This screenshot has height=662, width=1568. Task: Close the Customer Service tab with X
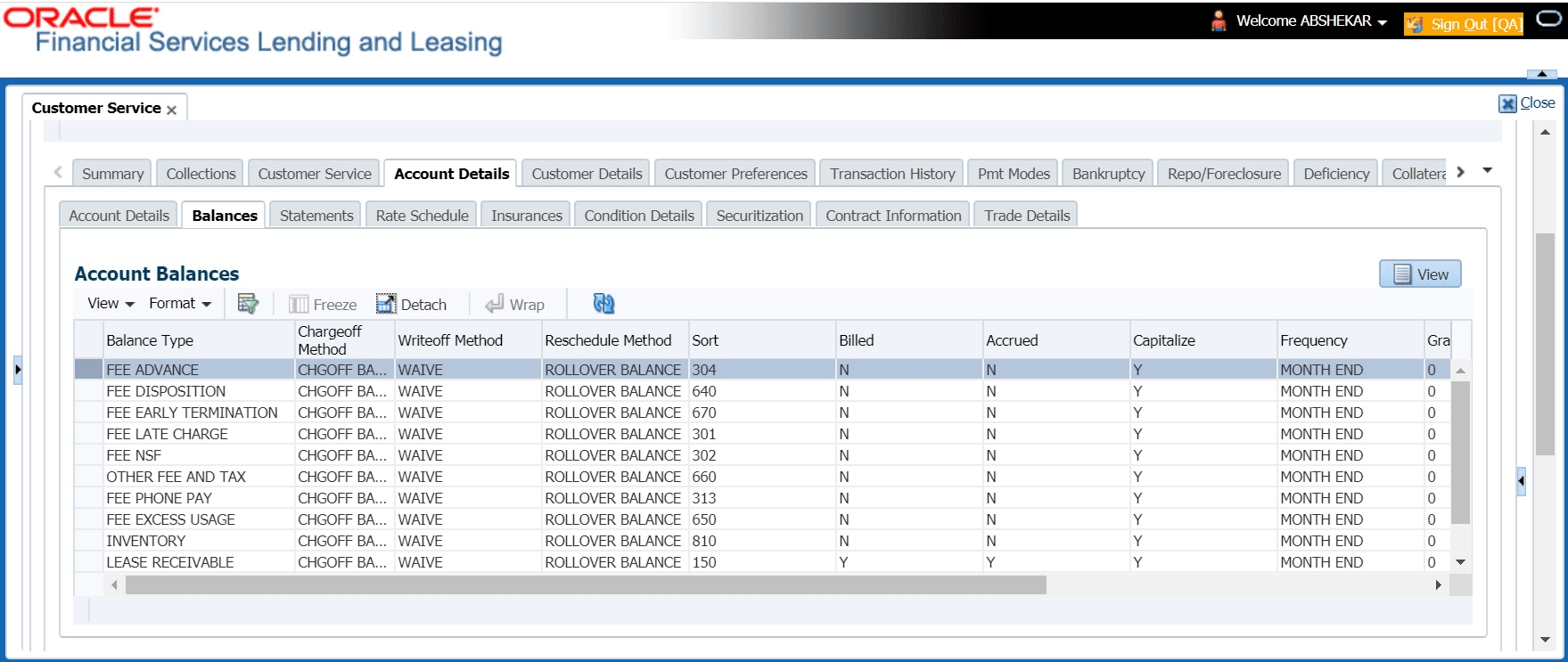click(x=172, y=110)
